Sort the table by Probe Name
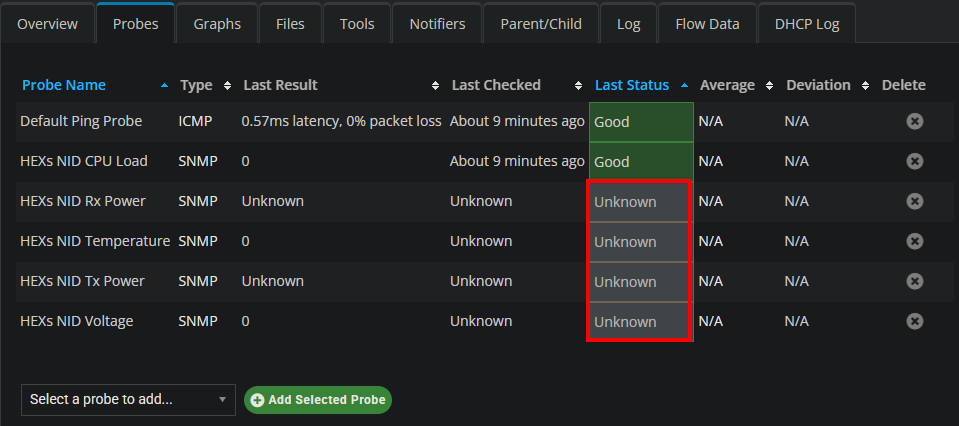The image size is (959, 426). tap(63, 85)
